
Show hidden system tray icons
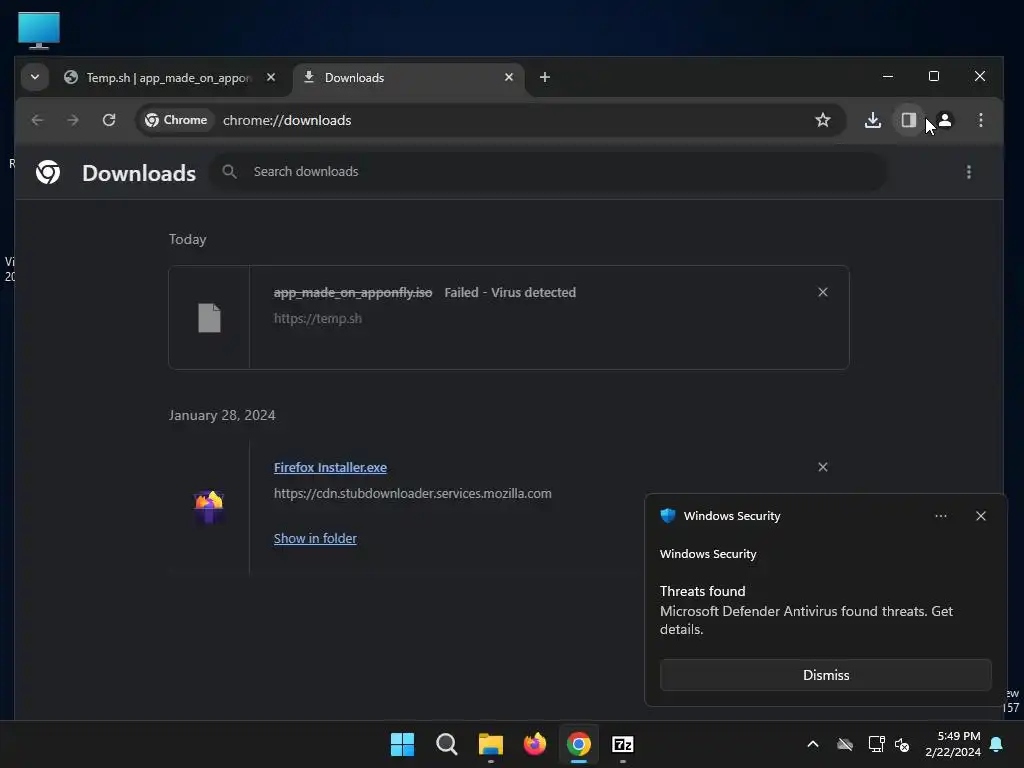pyautogui.click(x=813, y=744)
